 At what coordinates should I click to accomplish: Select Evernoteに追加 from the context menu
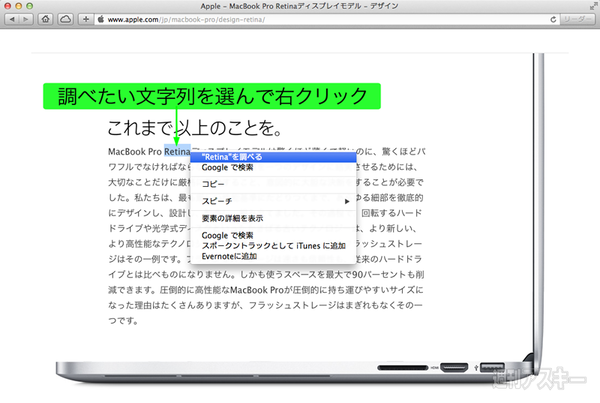(273, 256)
